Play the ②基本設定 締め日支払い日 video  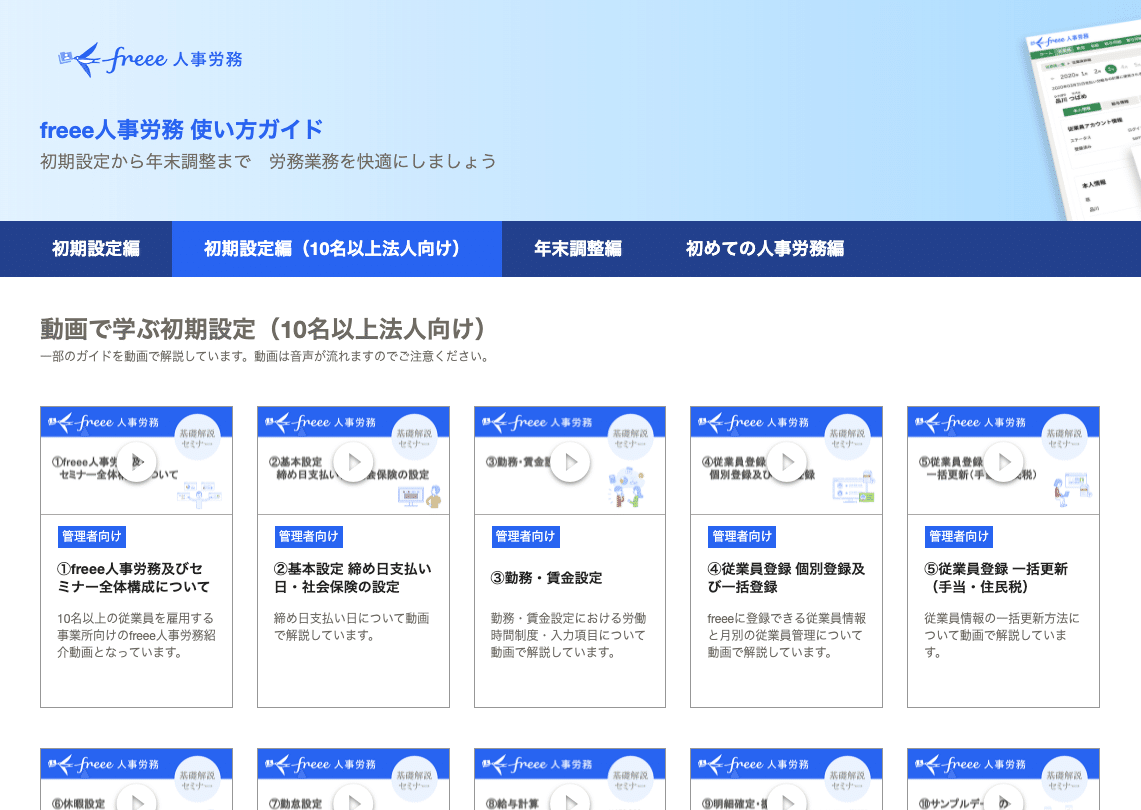coord(353,462)
